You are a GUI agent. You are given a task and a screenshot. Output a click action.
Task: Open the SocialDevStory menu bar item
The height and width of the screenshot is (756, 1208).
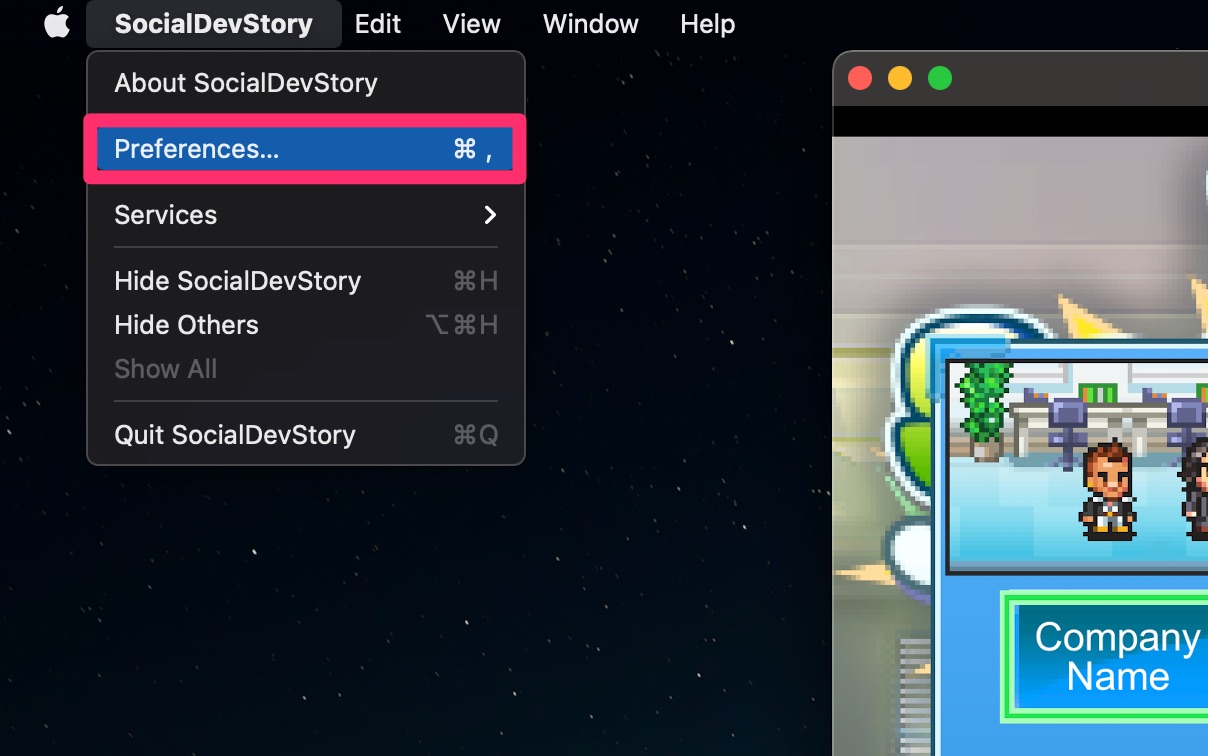214,24
